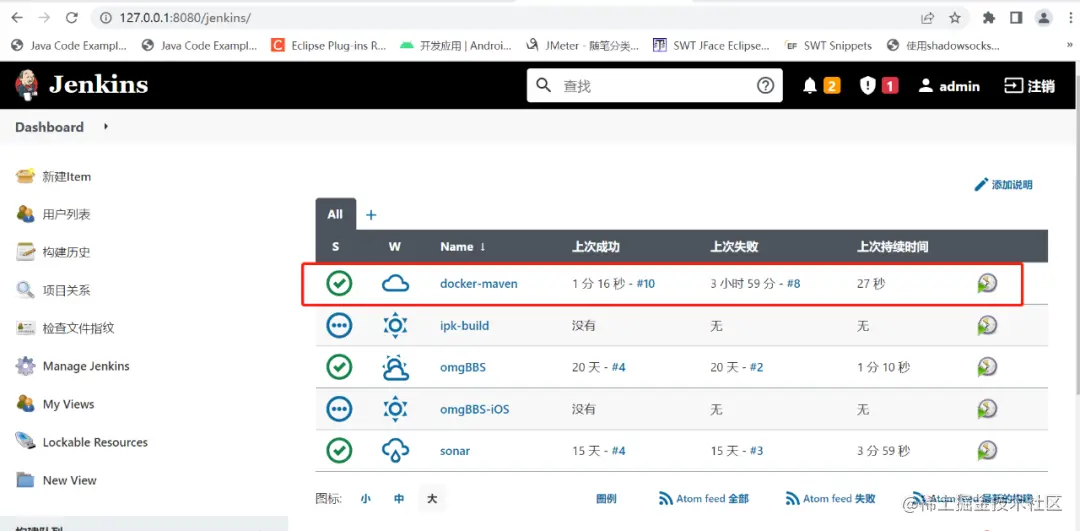Click sonar rainy weather icon
The image size is (1080, 531).
(395, 451)
